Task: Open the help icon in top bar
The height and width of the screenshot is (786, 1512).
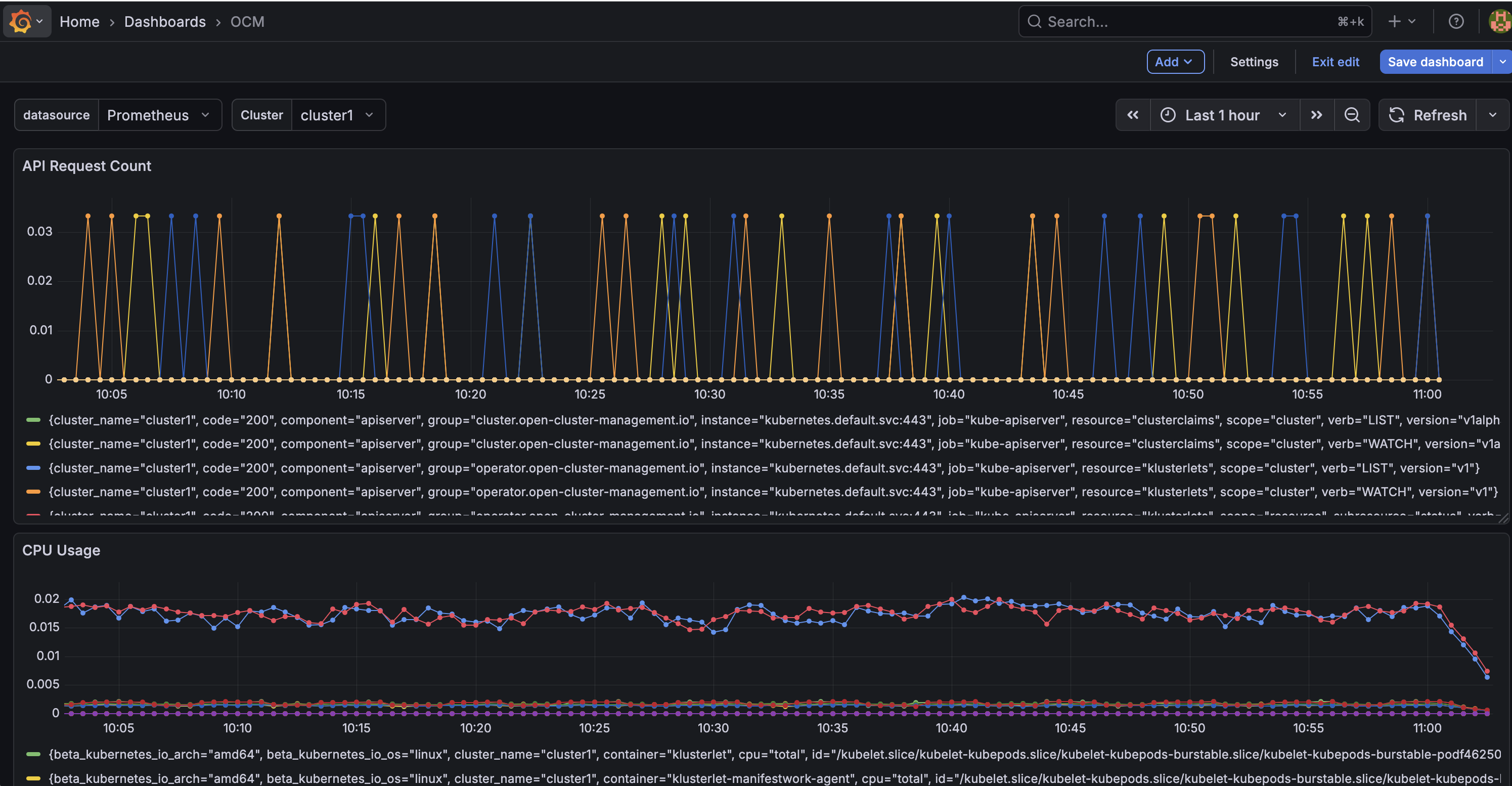Action: point(1456,21)
